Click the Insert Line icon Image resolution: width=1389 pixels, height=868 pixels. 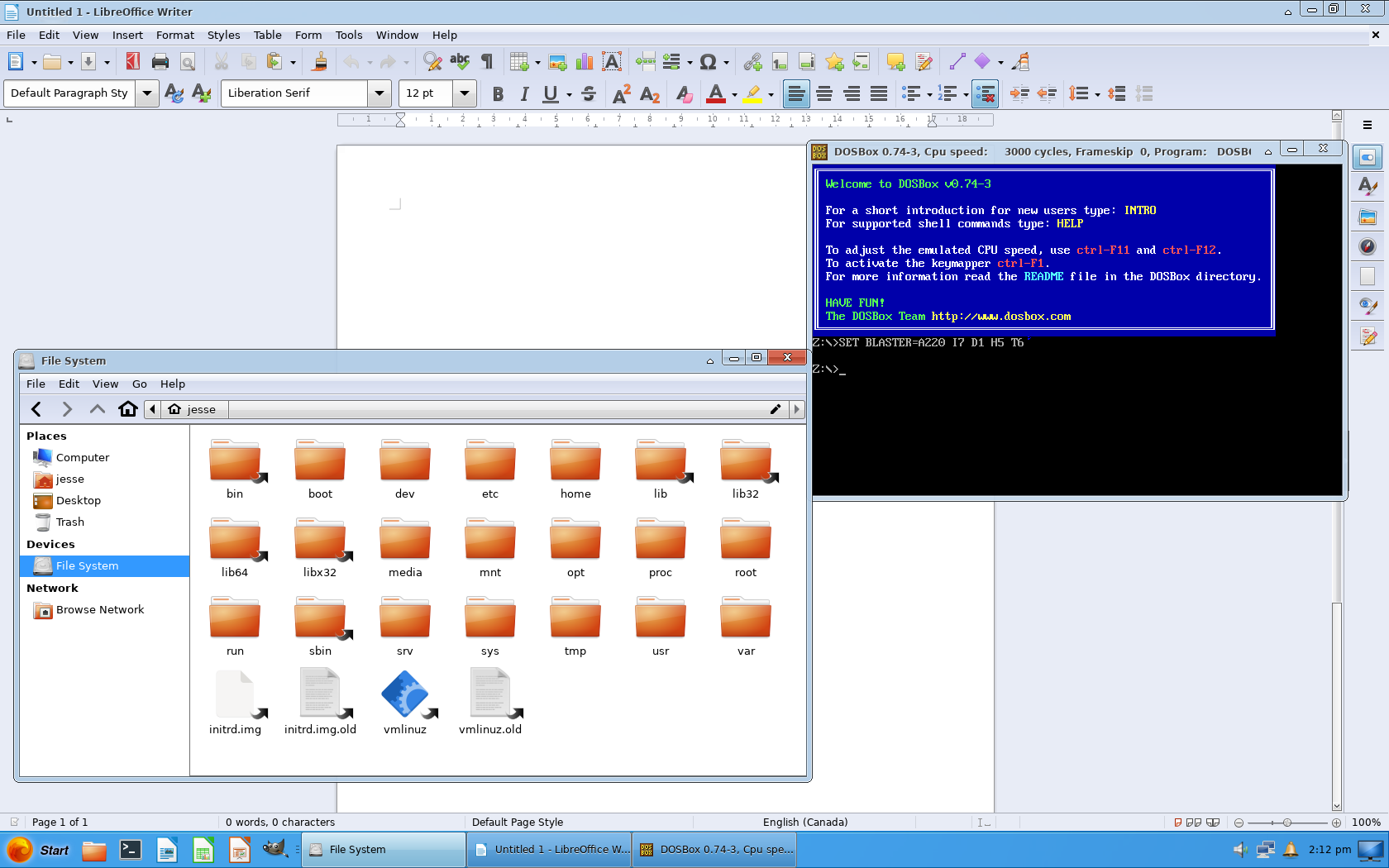pos(957,62)
